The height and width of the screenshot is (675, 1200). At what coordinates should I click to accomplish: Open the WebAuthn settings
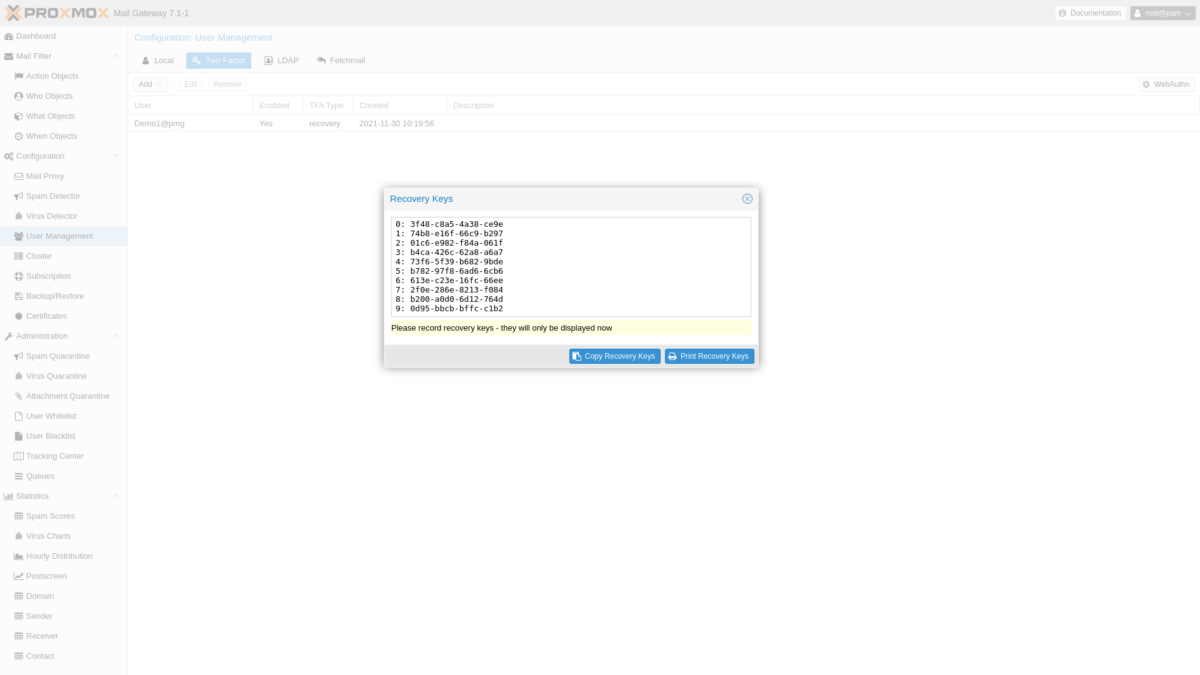point(1165,84)
